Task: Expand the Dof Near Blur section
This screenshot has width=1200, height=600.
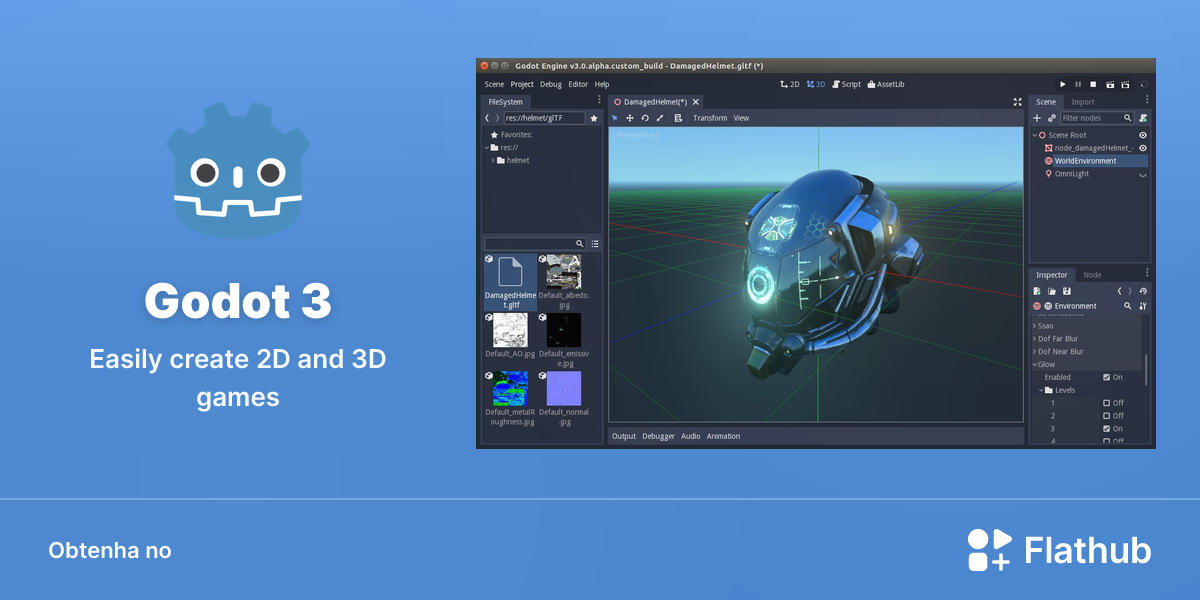Action: pyautogui.click(x=1035, y=352)
